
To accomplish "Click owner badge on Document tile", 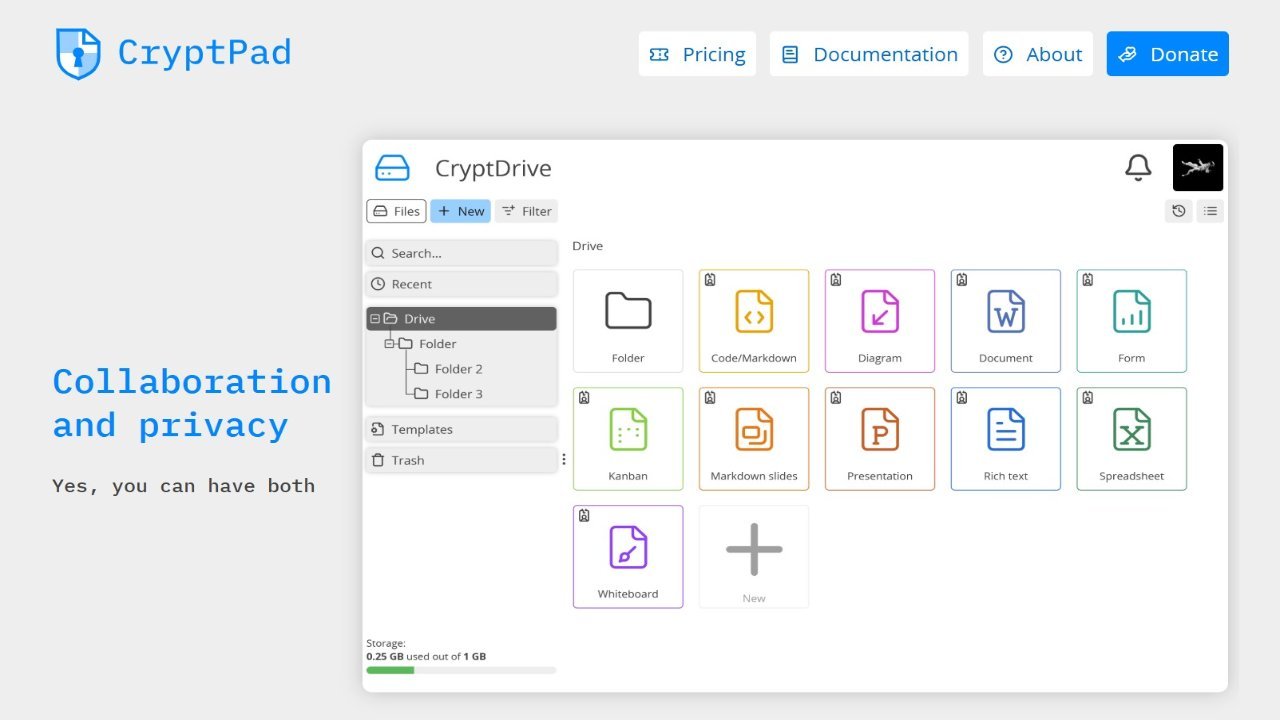I will 962,280.
